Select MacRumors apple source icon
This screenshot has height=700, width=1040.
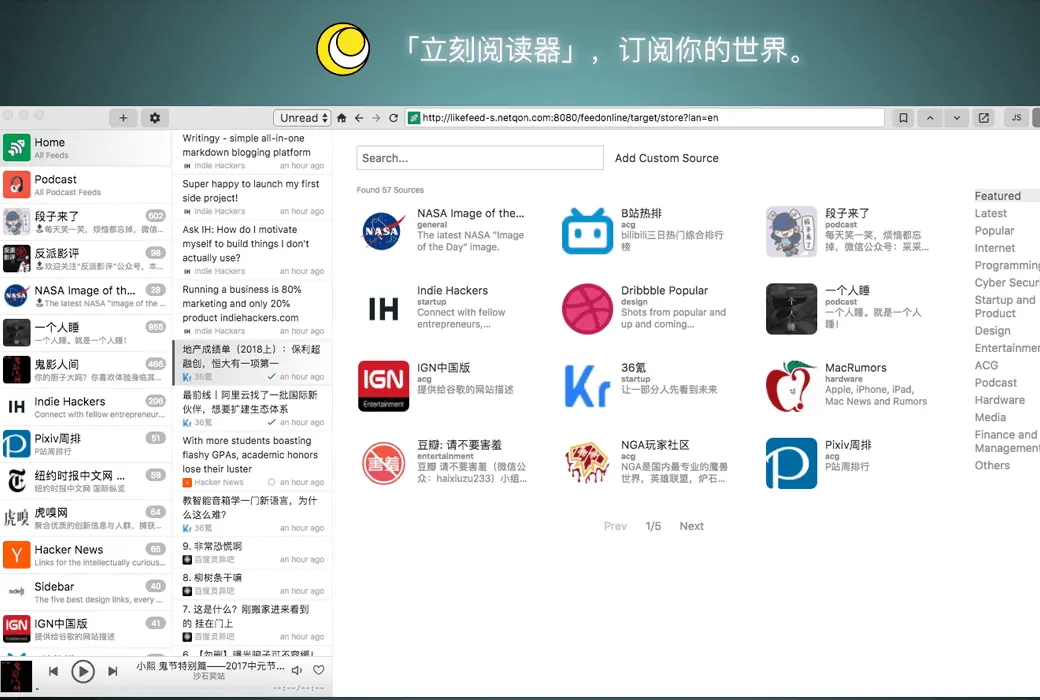click(791, 385)
